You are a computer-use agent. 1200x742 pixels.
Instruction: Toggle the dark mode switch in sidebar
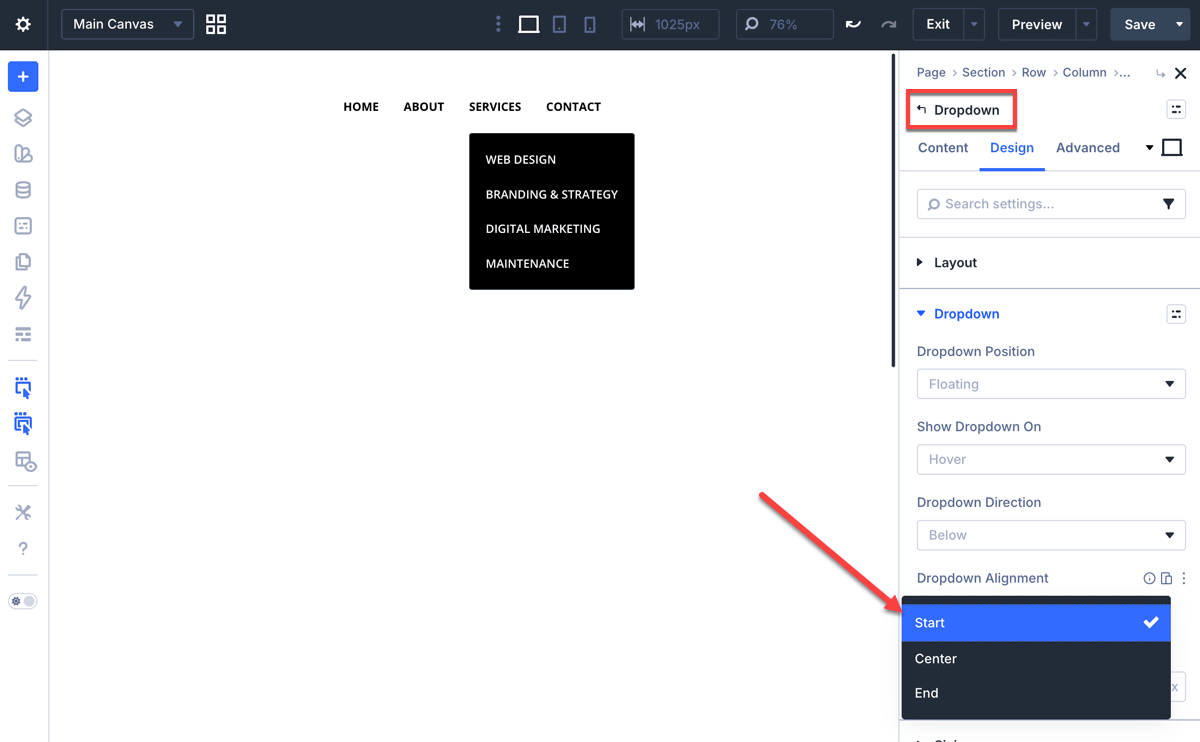23,601
